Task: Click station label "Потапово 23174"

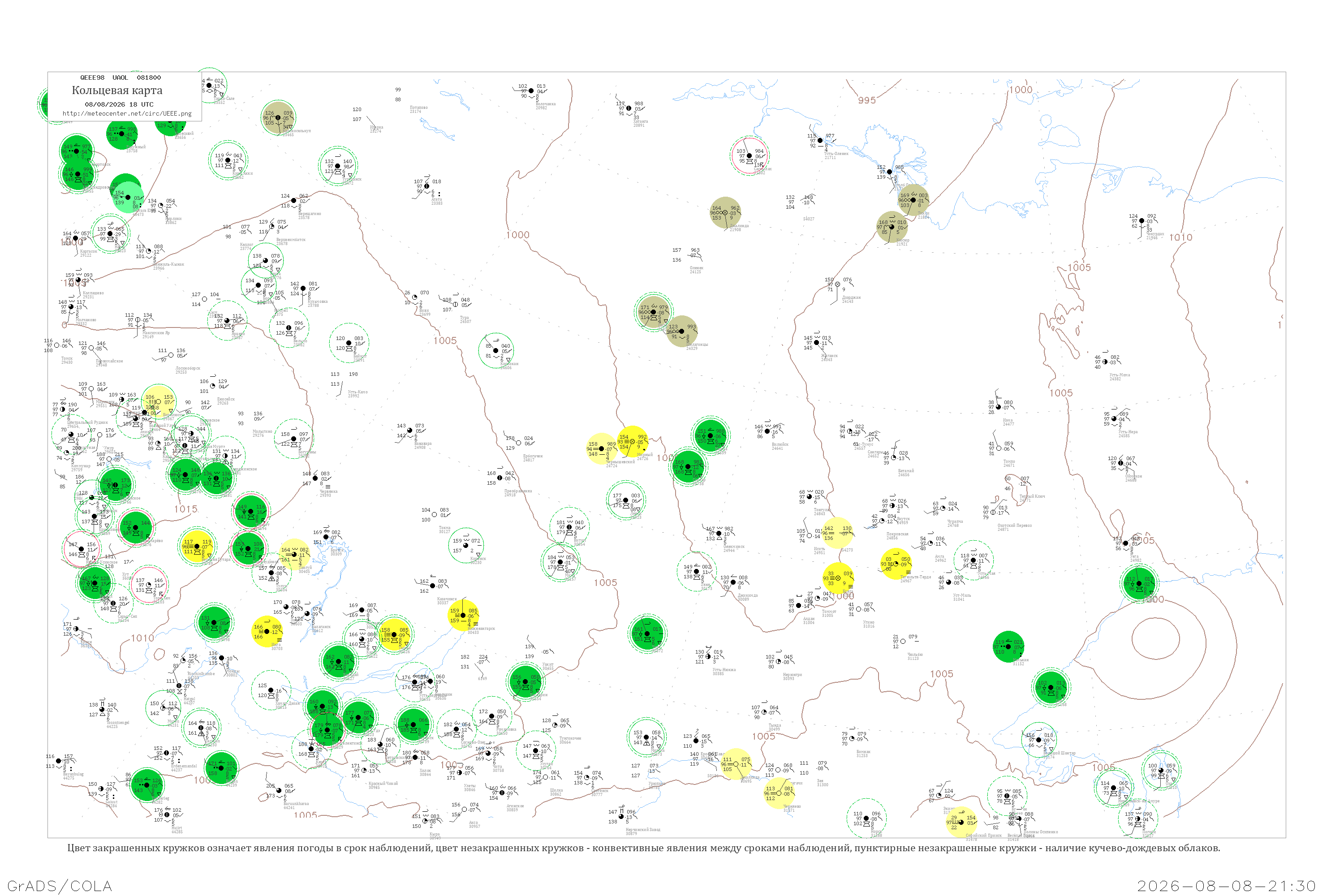Action: [418, 109]
